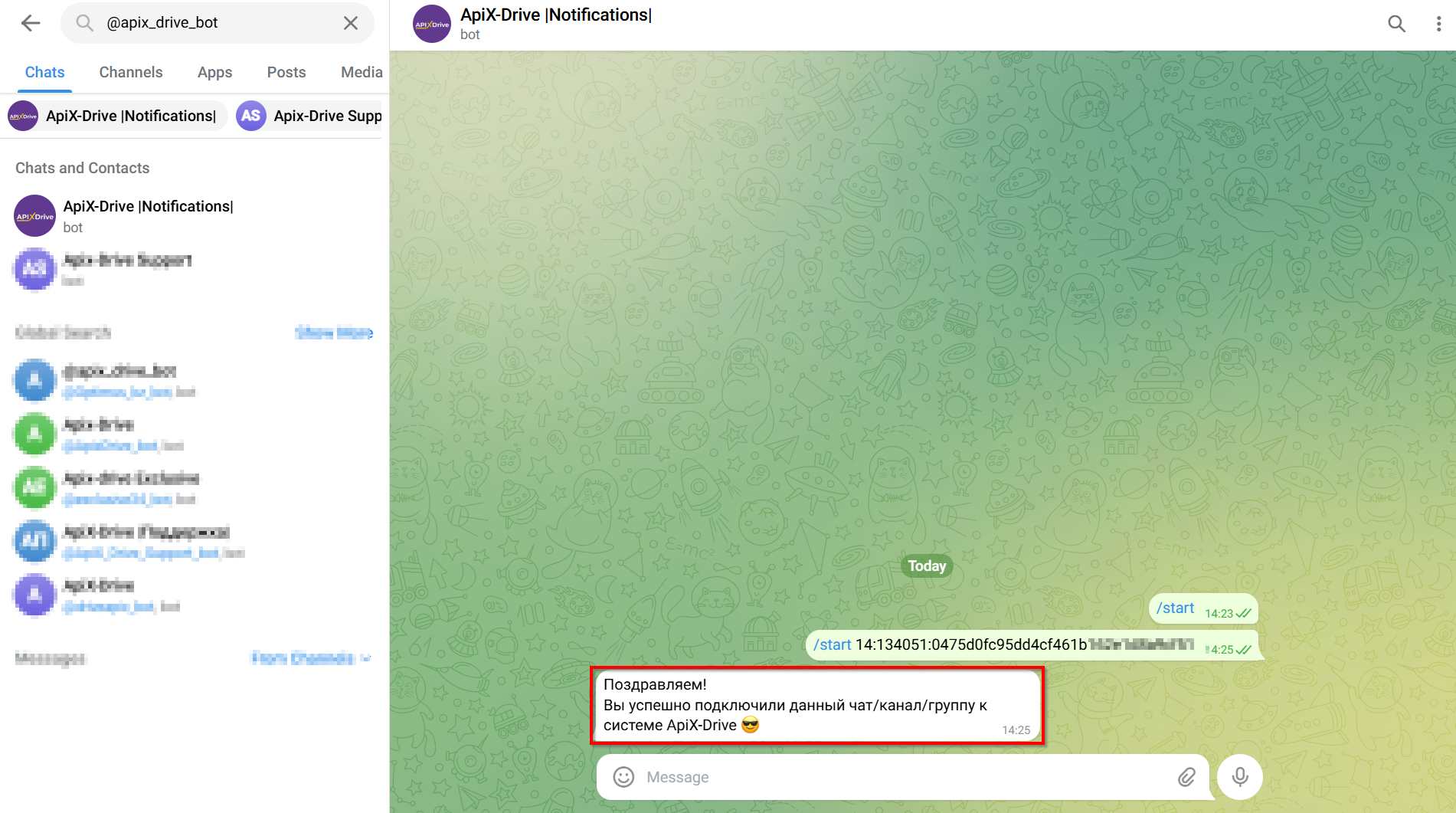Click the /start command sent at 14:23

tap(1176, 608)
